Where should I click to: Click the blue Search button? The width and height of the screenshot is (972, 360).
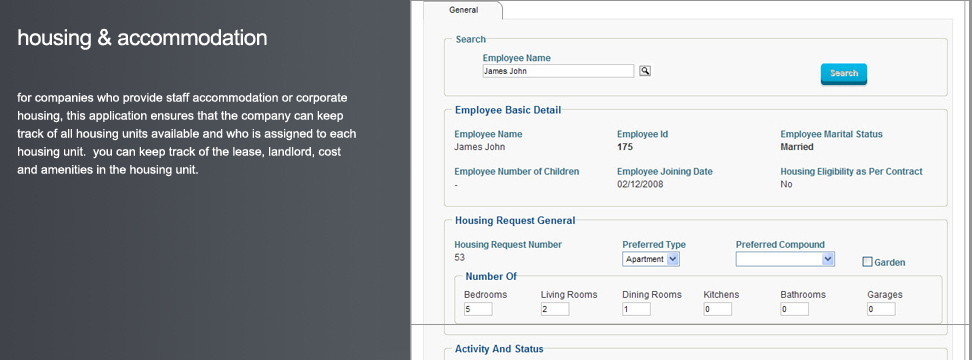point(844,74)
